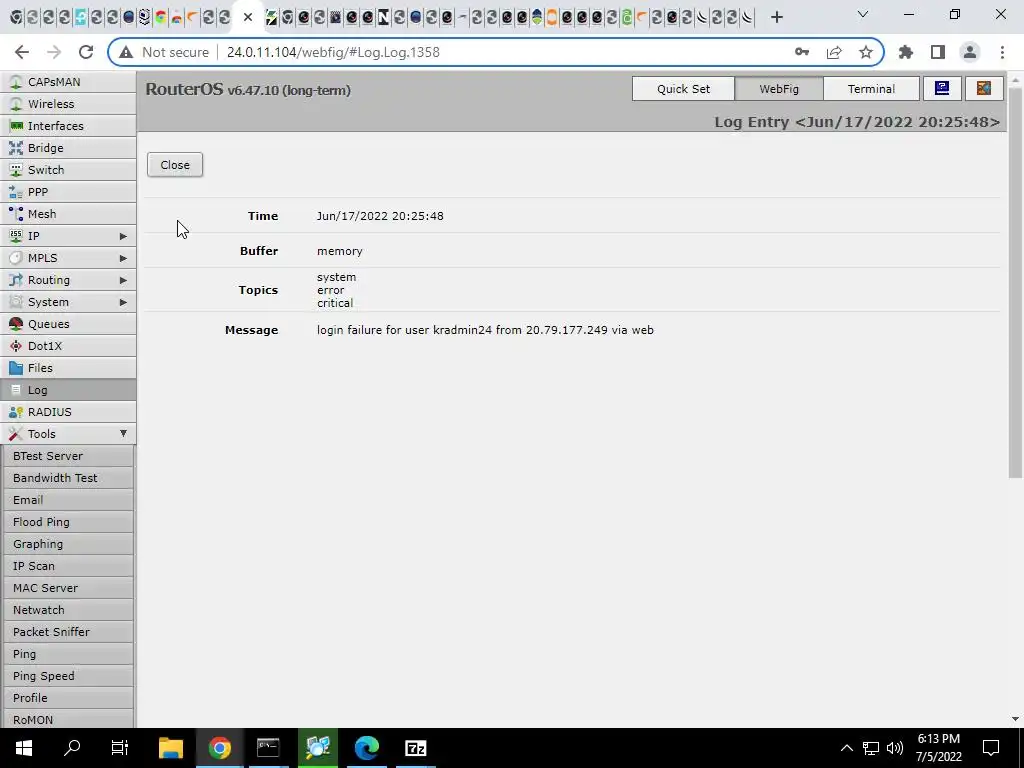
Task: Click the volume speaker tray icon
Action: tap(895, 748)
